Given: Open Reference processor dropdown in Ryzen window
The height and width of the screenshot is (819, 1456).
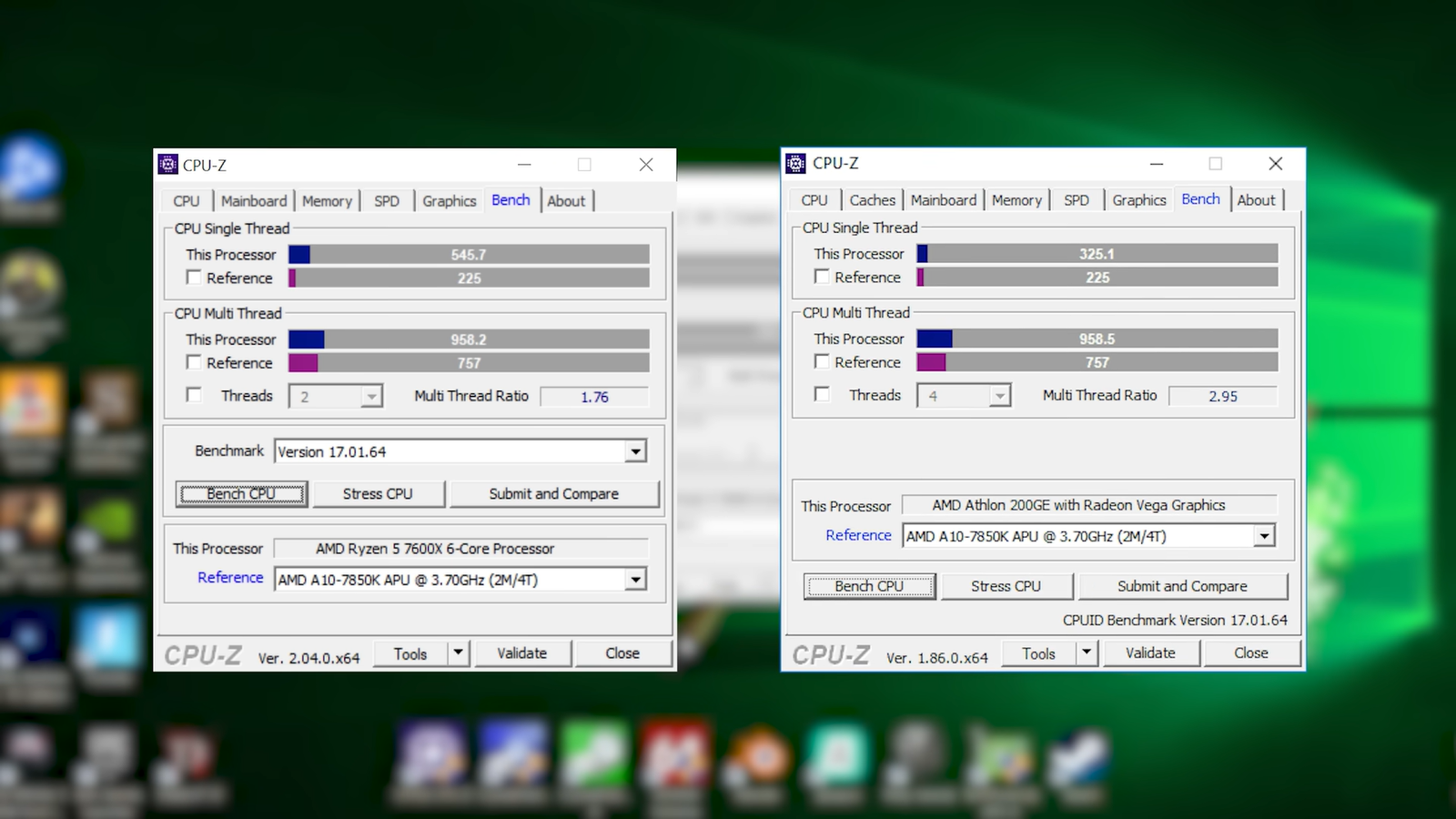Looking at the screenshot, I should pyautogui.click(x=635, y=580).
